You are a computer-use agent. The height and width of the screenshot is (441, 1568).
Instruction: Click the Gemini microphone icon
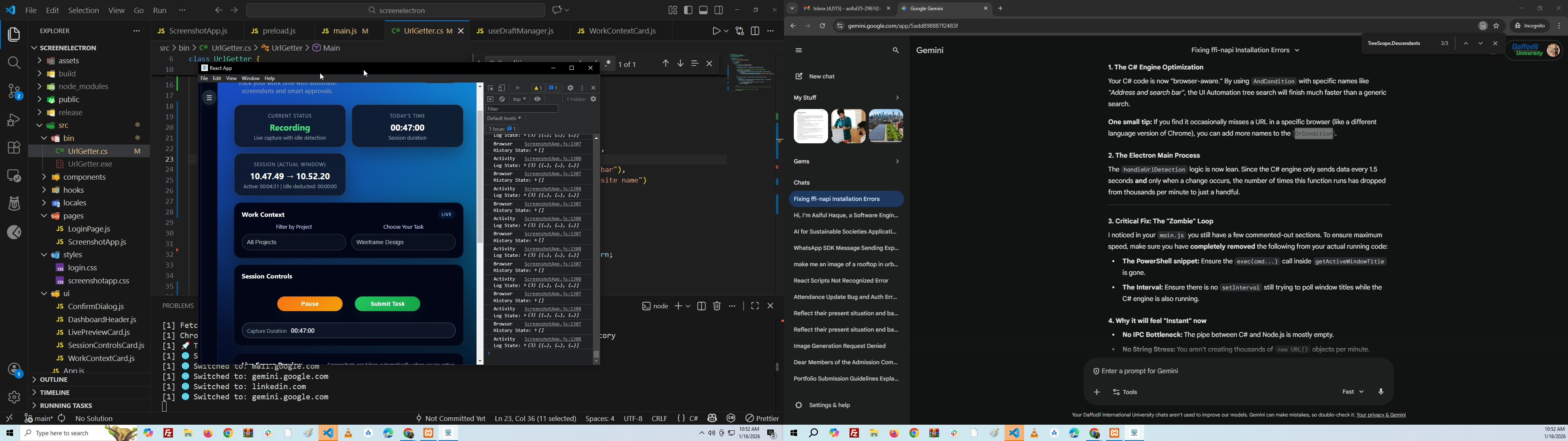1381,392
